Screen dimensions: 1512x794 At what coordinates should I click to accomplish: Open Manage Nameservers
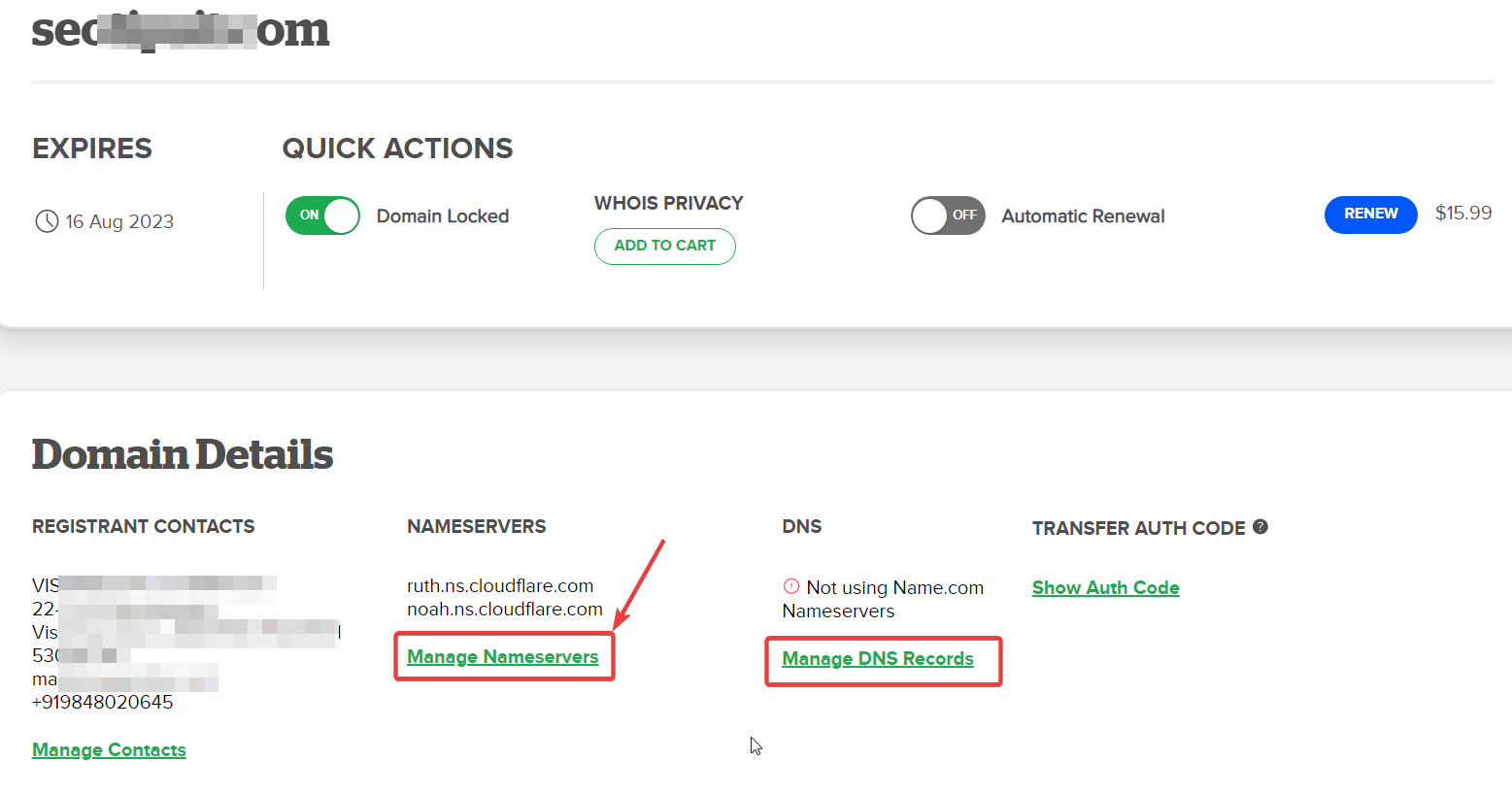[503, 656]
